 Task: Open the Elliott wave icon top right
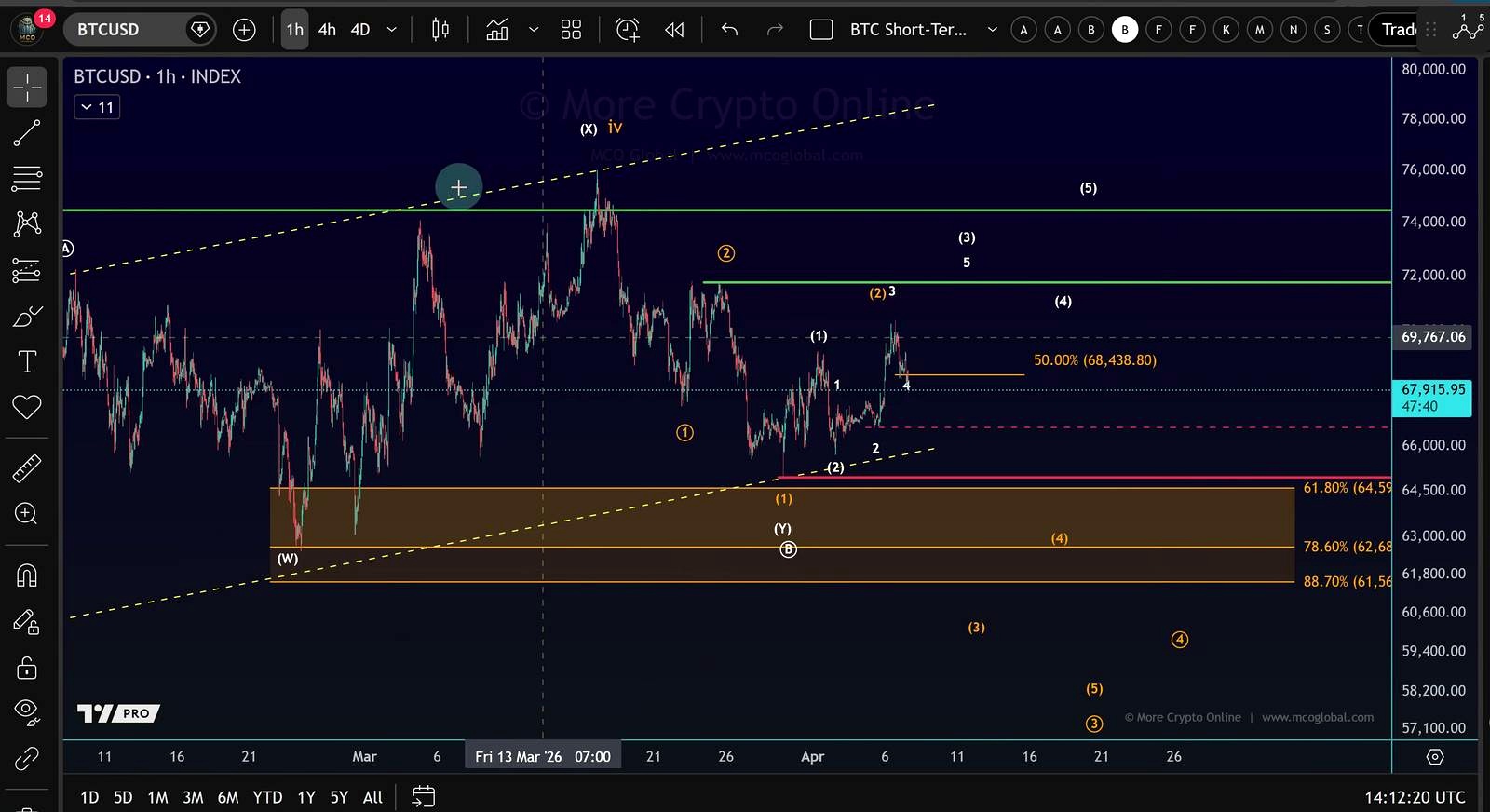click(1468, 29)
